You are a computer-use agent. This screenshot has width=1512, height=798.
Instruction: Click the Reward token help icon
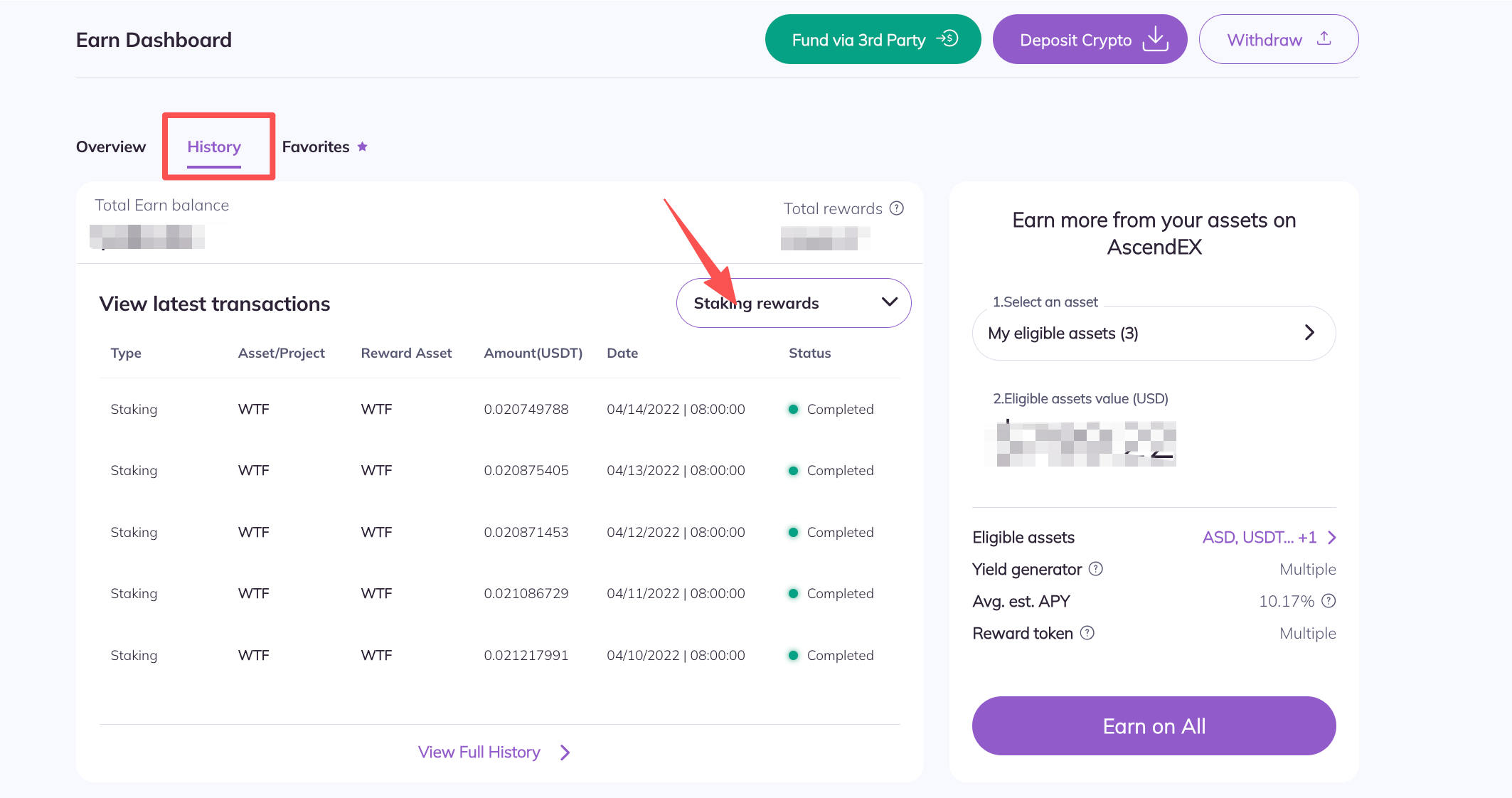pos(1087,633)
